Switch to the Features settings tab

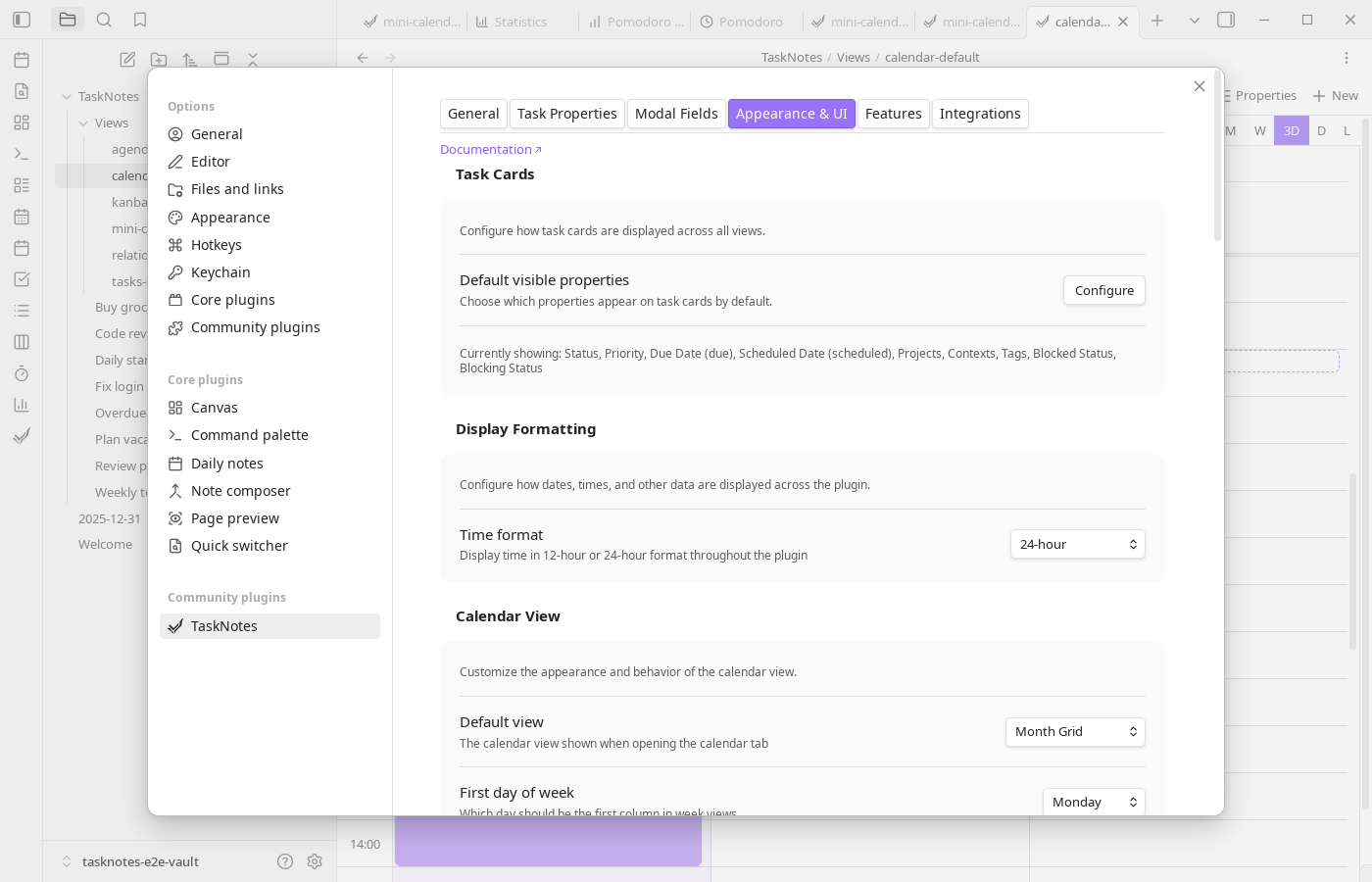(x=893, y=114)
